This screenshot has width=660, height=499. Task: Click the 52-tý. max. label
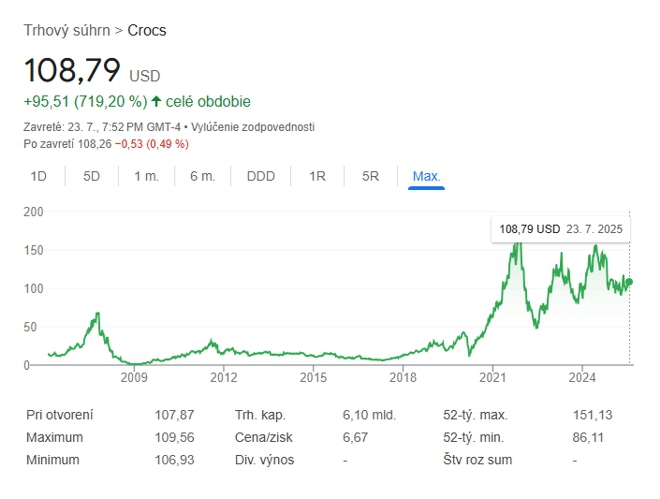tap(475, 415)
